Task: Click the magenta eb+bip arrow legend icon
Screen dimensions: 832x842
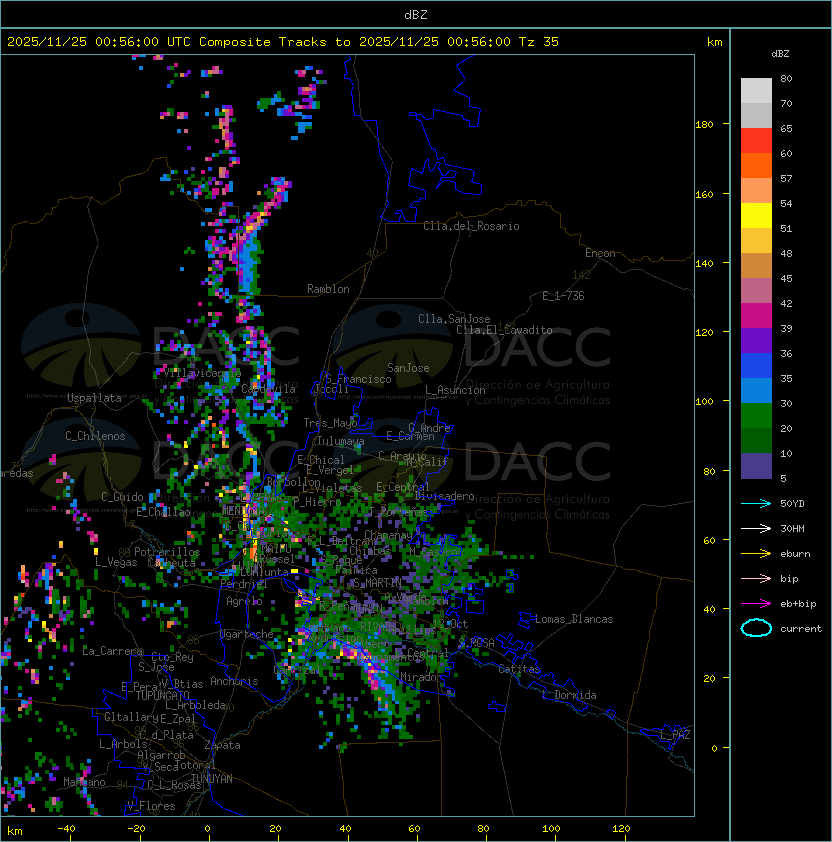Action: [x=756, y=604]
